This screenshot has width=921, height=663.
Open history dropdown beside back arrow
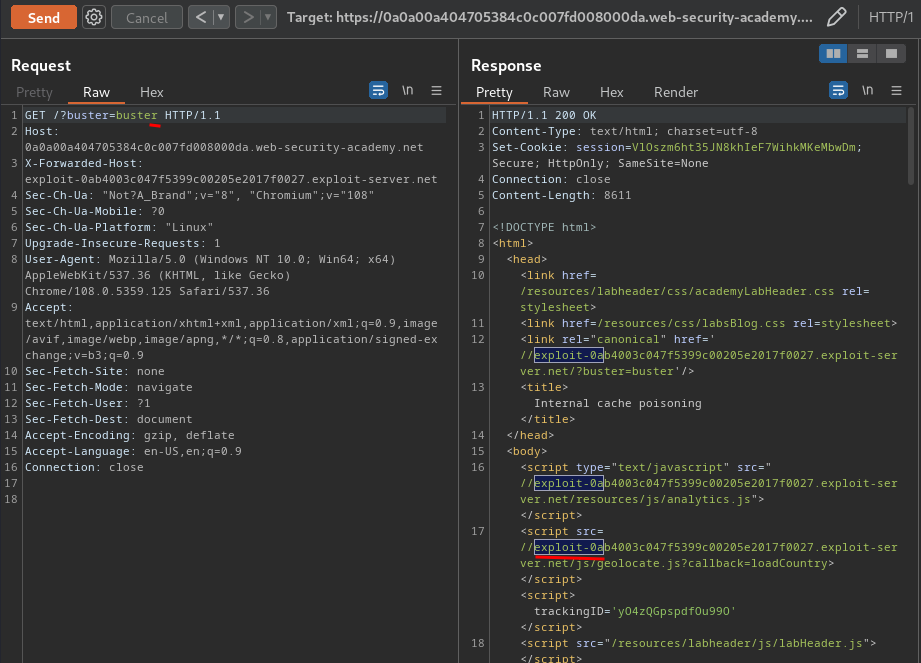[221, 17]
